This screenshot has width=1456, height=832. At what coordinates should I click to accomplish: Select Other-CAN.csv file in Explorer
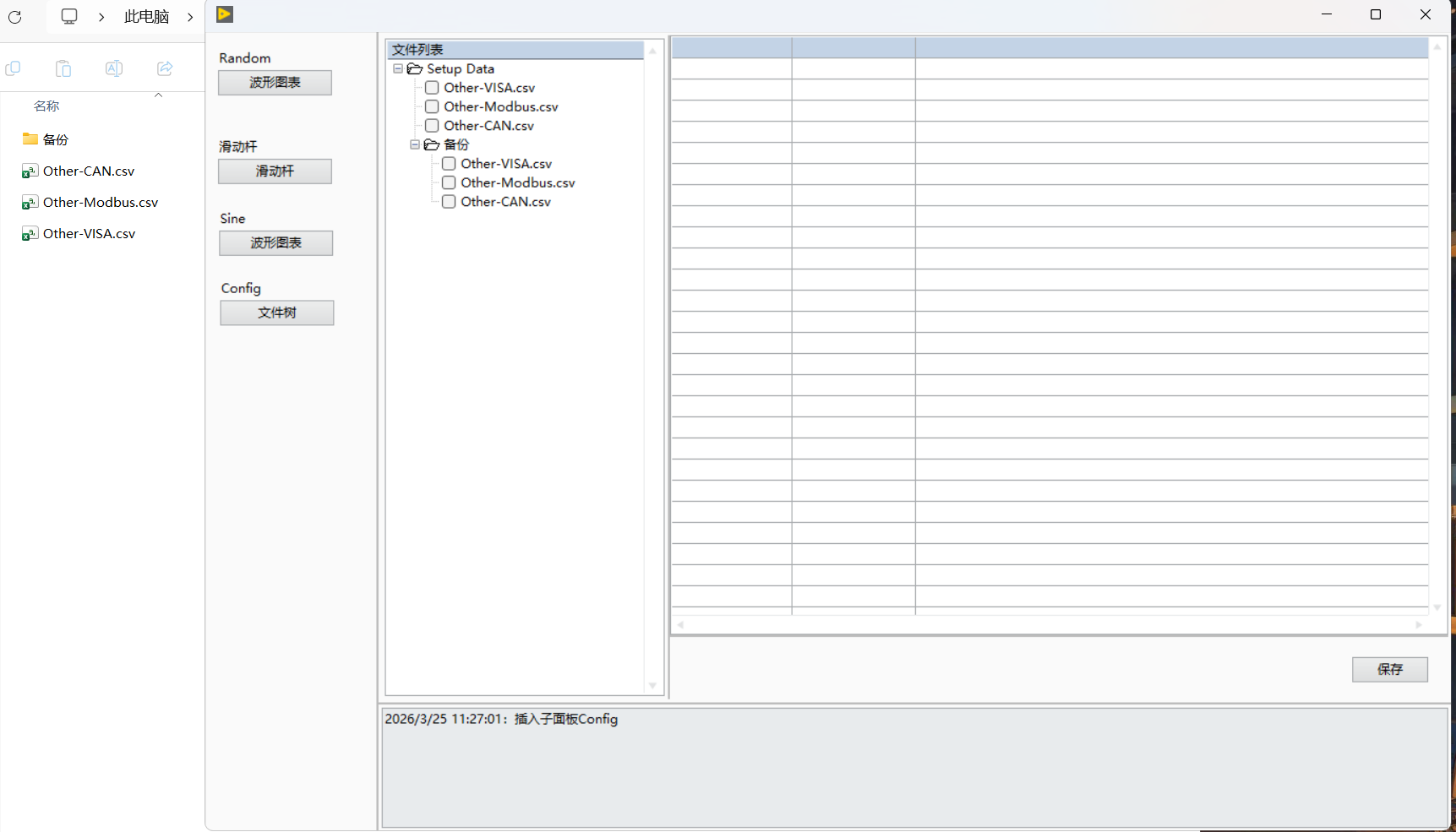pyautogui.click(x=89, y=171)
